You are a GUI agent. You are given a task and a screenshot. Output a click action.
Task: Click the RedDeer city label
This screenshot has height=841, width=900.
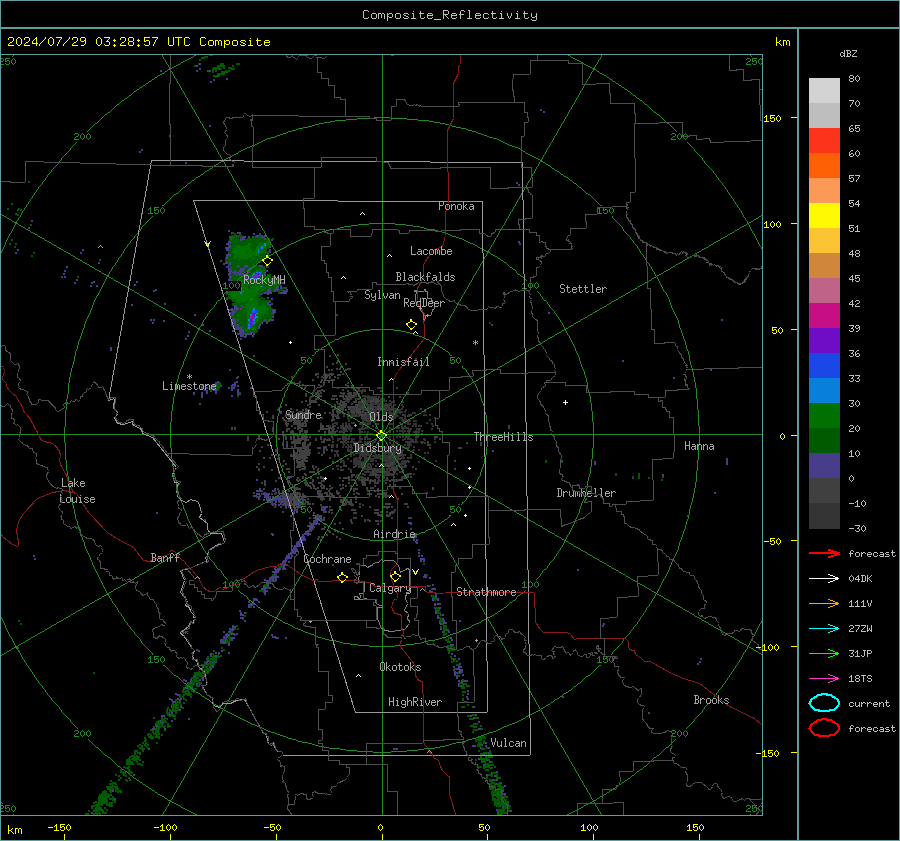(424, 303)
